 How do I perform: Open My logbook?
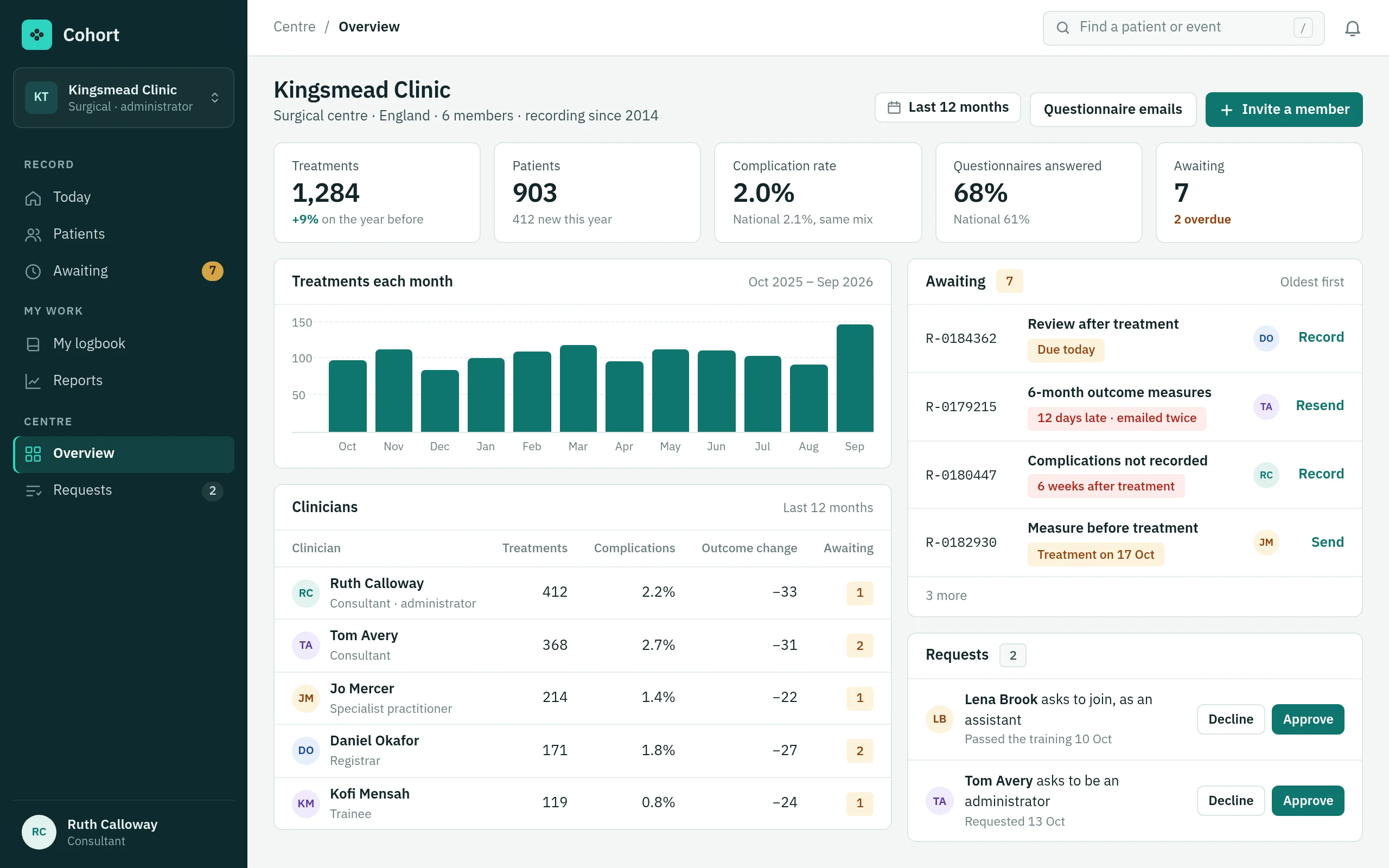tap(123, 344)
